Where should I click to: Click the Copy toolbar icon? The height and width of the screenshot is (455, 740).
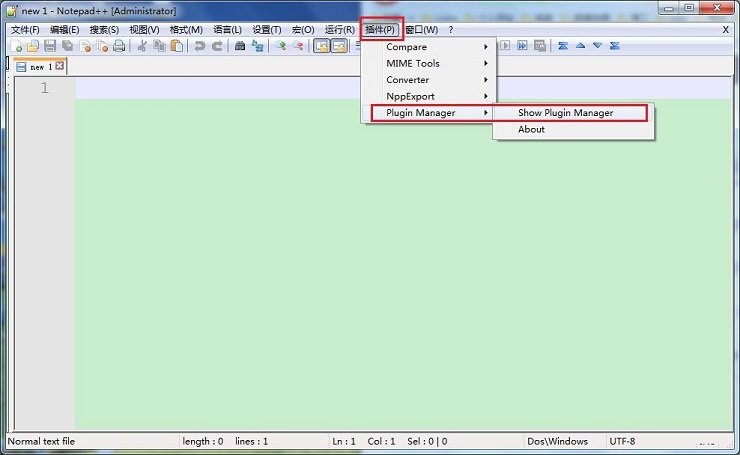[160, 46]
